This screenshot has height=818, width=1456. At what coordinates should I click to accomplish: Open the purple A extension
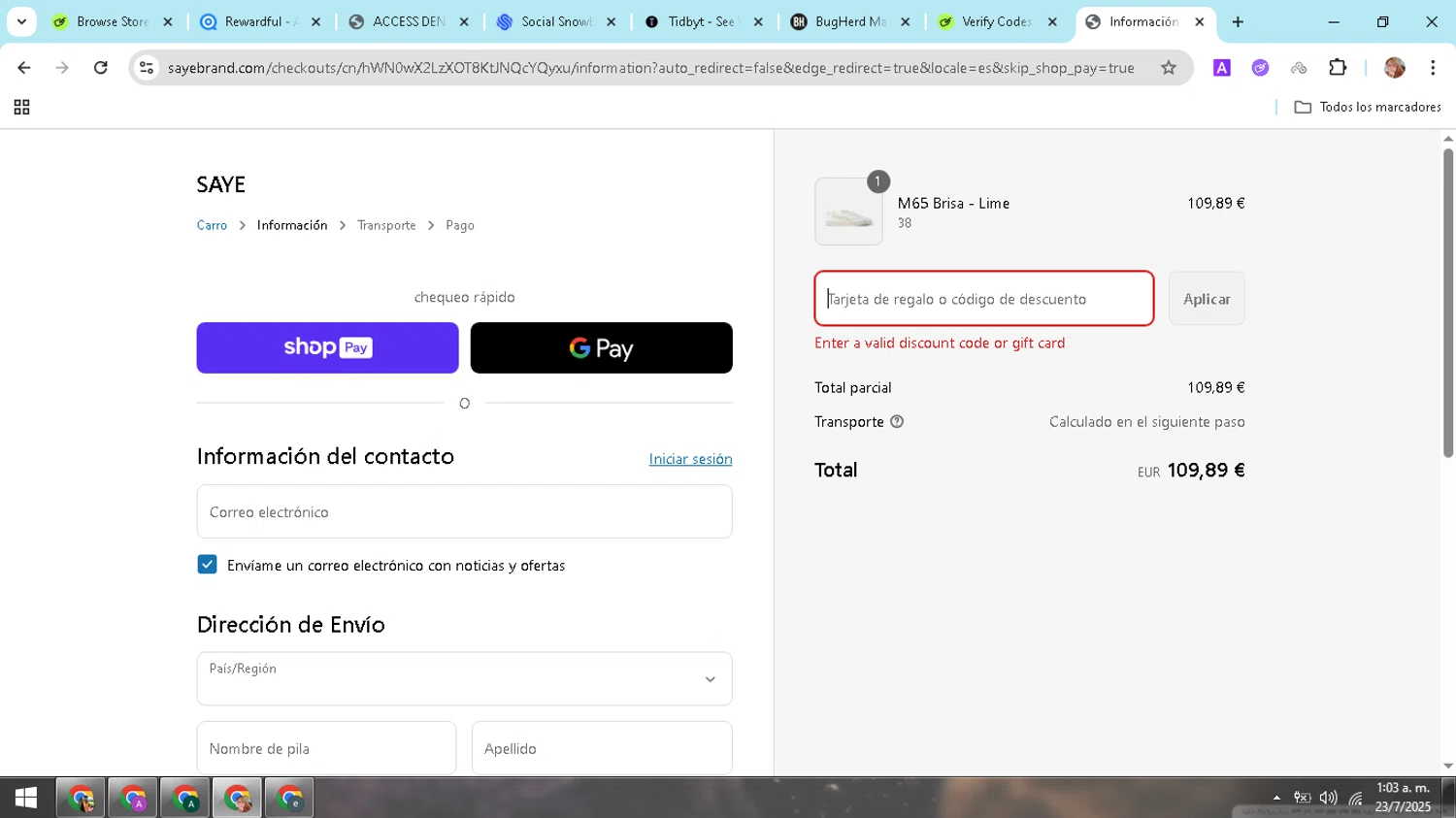point(1222,68)
